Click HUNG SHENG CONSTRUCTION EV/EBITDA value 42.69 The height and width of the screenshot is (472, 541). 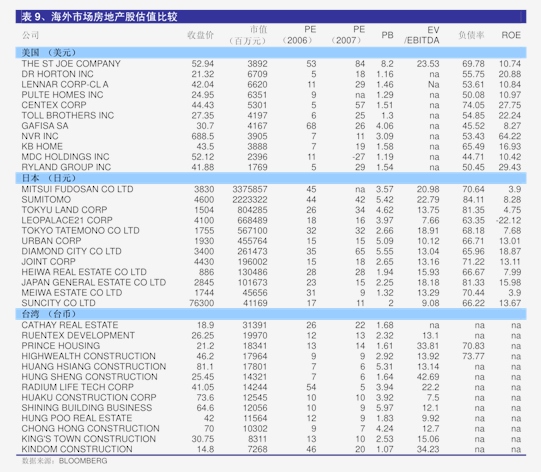pyautogui.click(x=428, y=377)
